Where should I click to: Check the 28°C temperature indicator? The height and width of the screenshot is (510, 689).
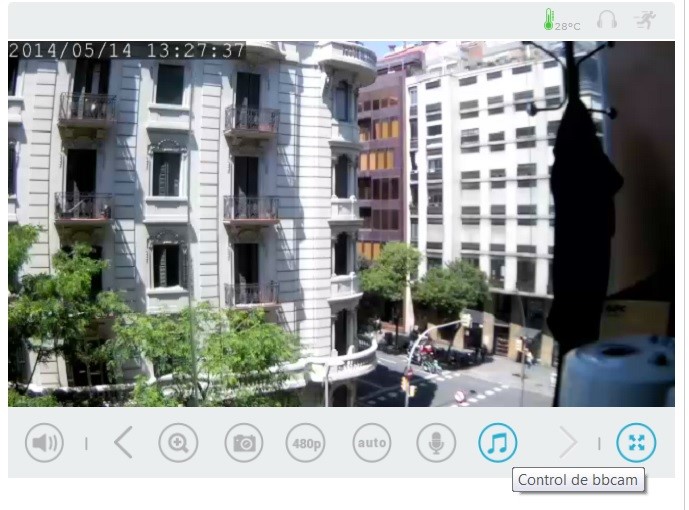tap(562, 20)
